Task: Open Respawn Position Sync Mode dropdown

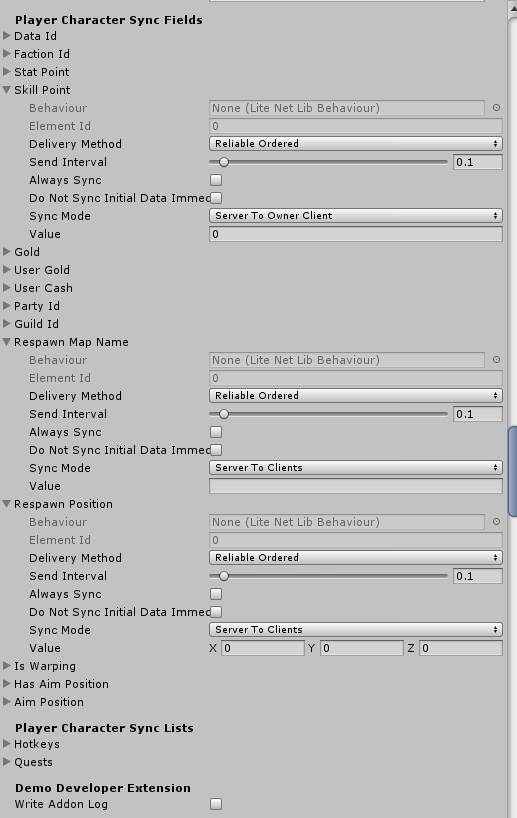Action: pyautogui.click(x=356, y=630)
